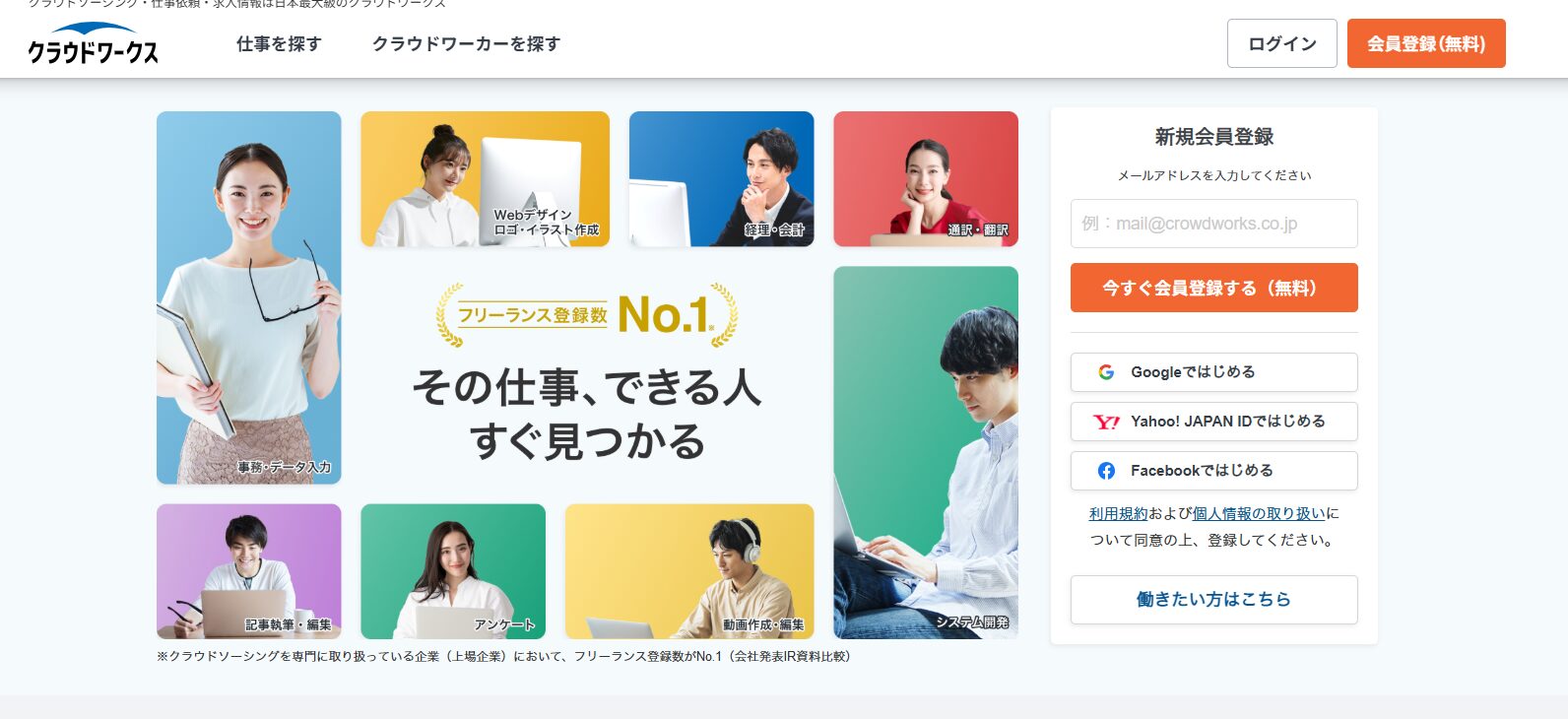Image resolution: width=1568 pixels, height=719 pixels.
Task: Open the クラウドワーカーを探す menu
Action: [466, 43]
